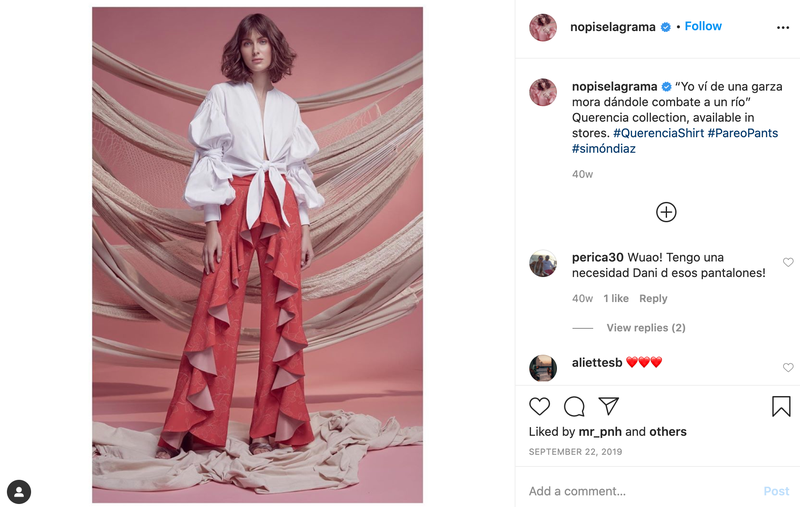This screenshot has height=507, width=800.
Task: Reply to perica30's comment
Action: pyautogui.click(x=653, y=298)
